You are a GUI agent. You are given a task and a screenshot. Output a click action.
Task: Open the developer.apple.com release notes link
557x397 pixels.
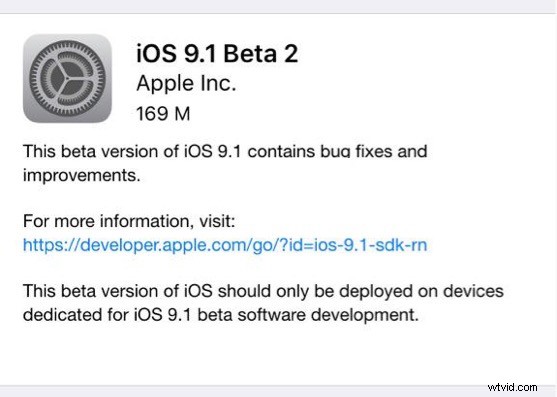tap(225, 245)
